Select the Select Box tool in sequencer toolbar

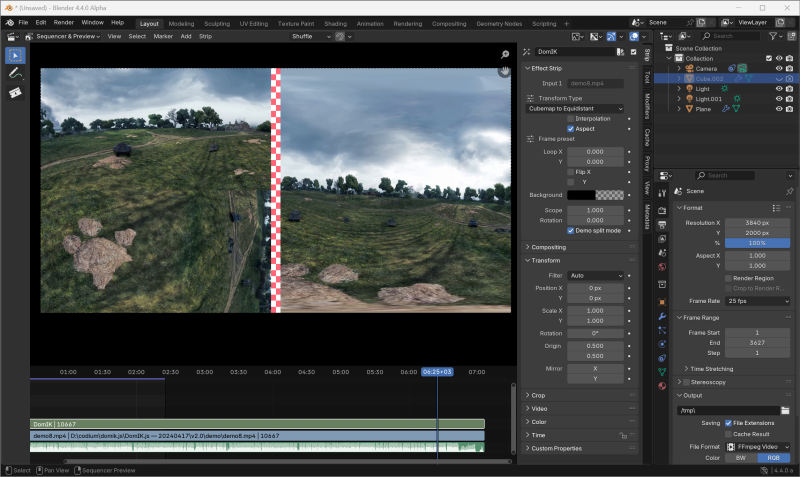(x=15, y=56)
